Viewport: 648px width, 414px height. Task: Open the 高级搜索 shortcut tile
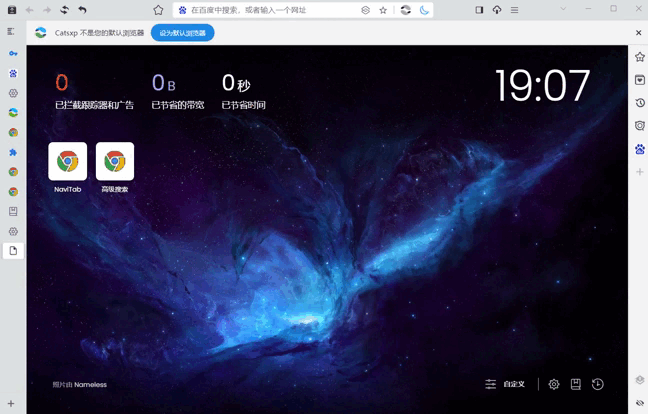click(x=115, y=162)
